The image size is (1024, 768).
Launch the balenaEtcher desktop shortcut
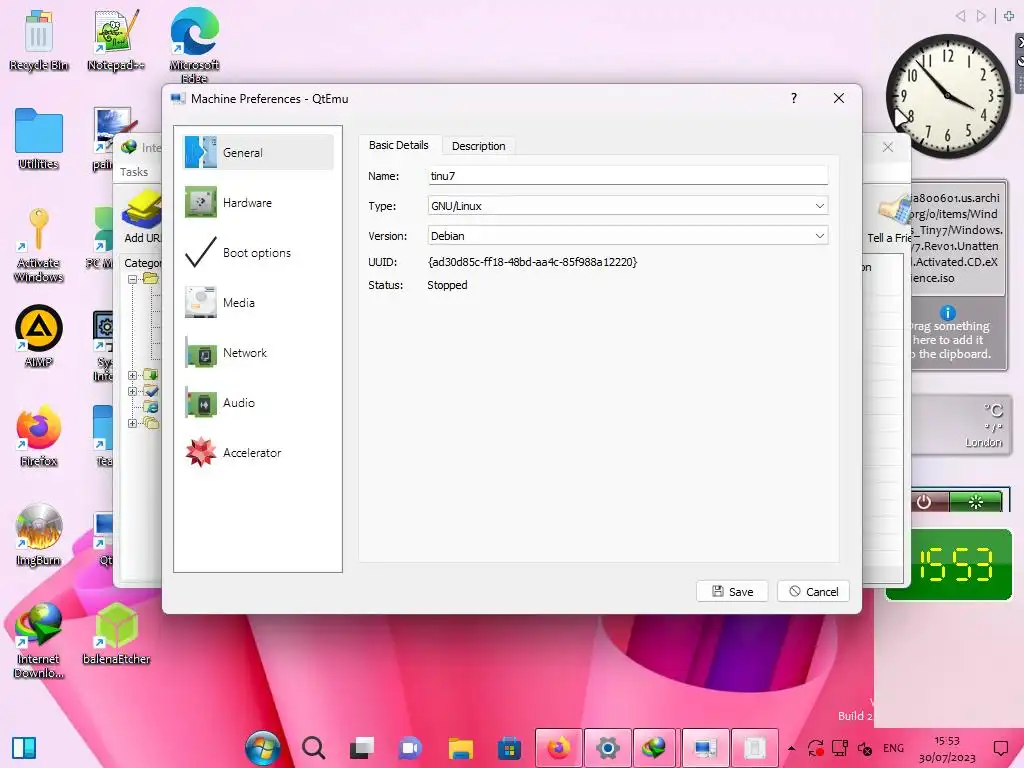click(116, 633)
